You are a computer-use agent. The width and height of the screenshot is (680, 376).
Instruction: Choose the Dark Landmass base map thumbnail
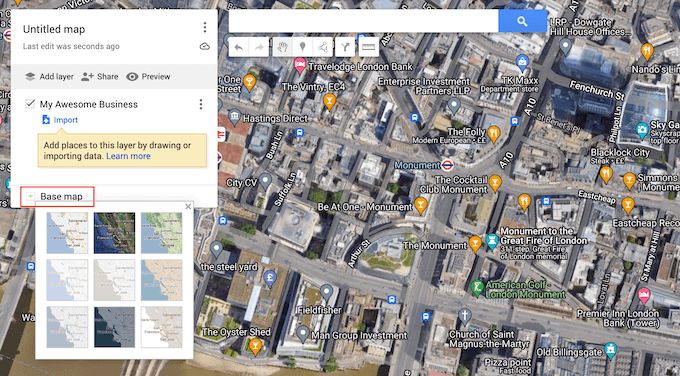114,327
